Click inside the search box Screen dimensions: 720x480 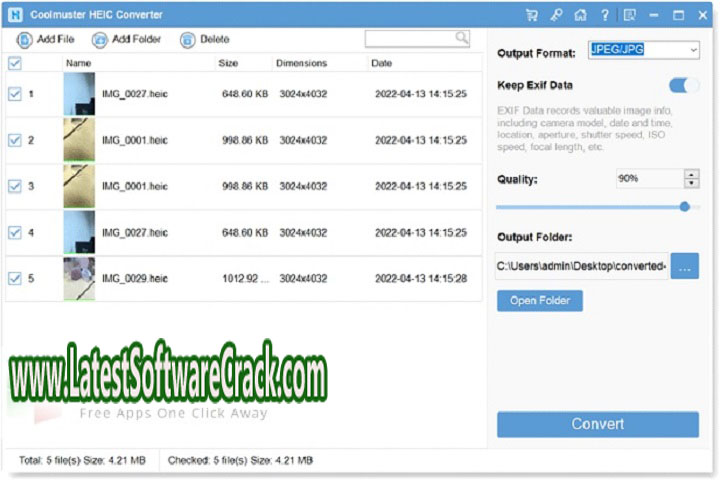(x=410, y=39)
